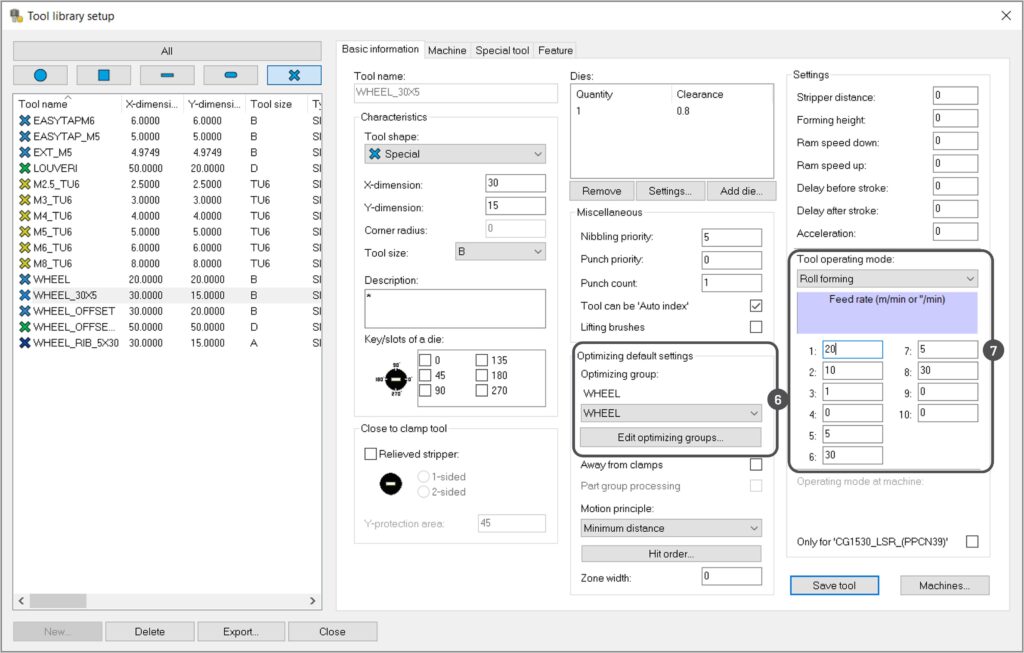Check the Relieved stripper checkbox
Viewport: 1024px width, 653px height.
coord(371,454)
